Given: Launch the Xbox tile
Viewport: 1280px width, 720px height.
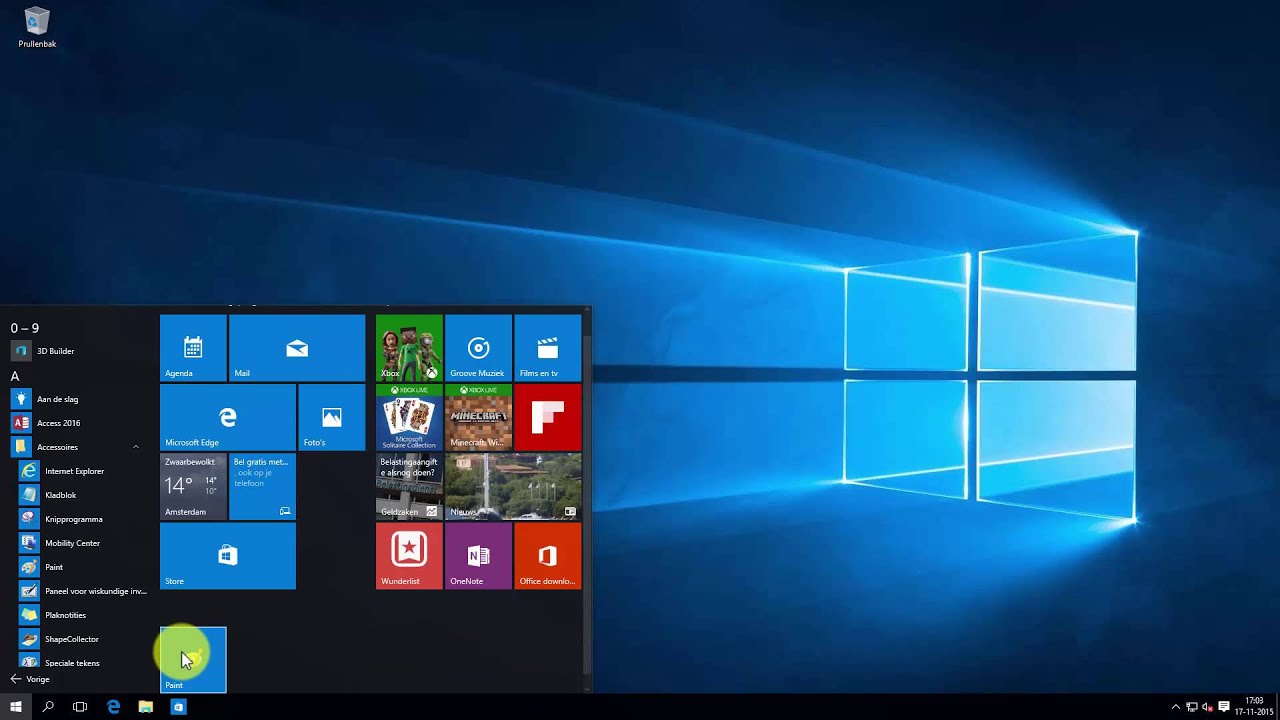Looking at the screenshot, I should click(x=409, y=348).
